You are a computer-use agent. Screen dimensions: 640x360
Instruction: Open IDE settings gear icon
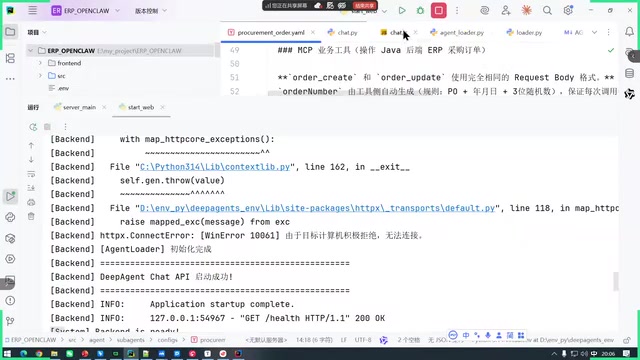tap(568, 11)
